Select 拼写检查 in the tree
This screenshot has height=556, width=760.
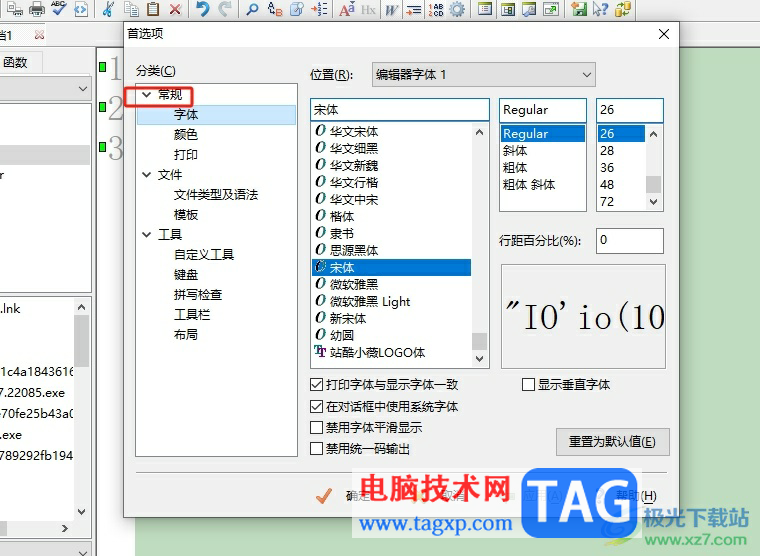point(198,295)
